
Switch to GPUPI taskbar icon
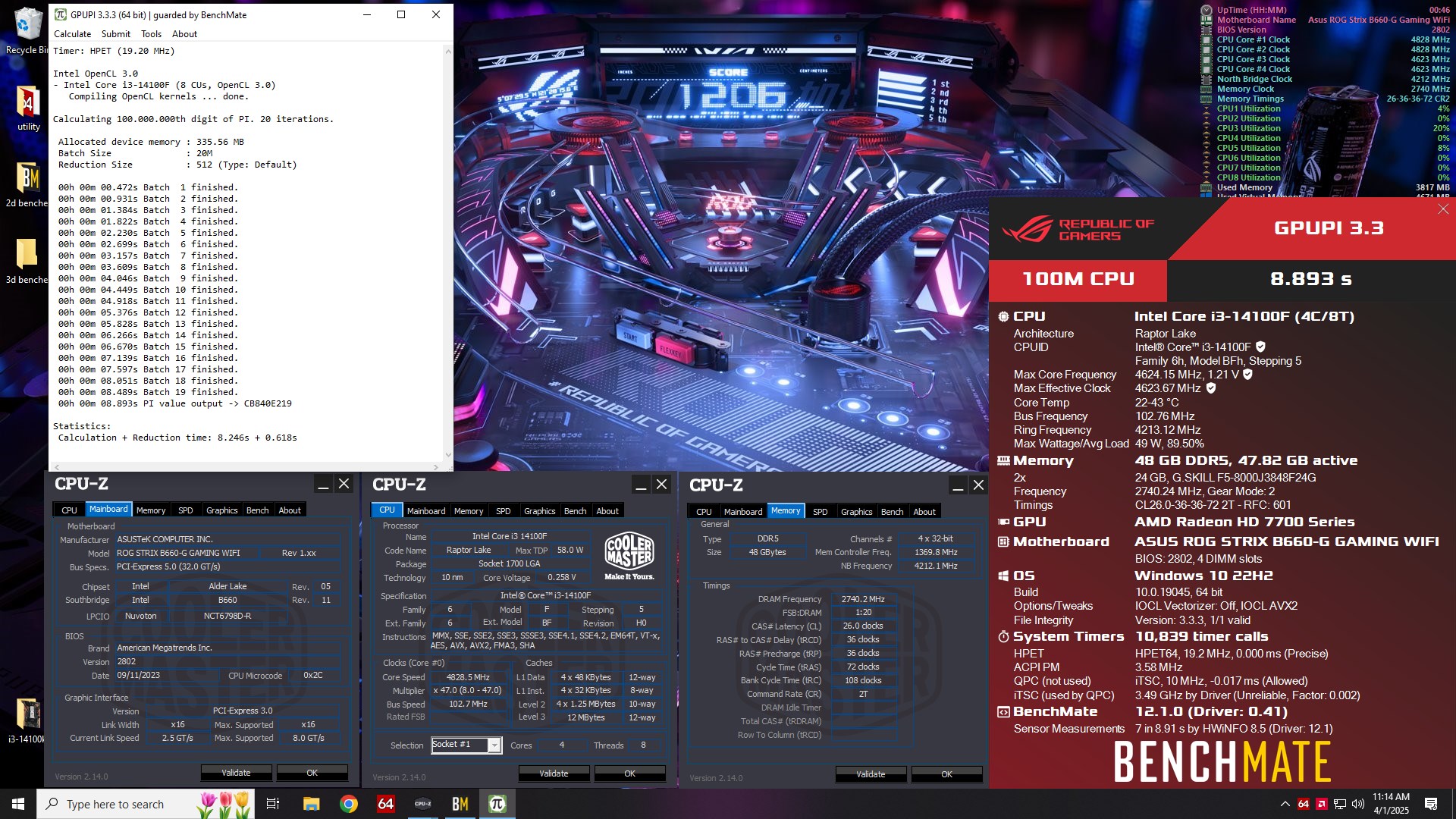coord(497,804)
